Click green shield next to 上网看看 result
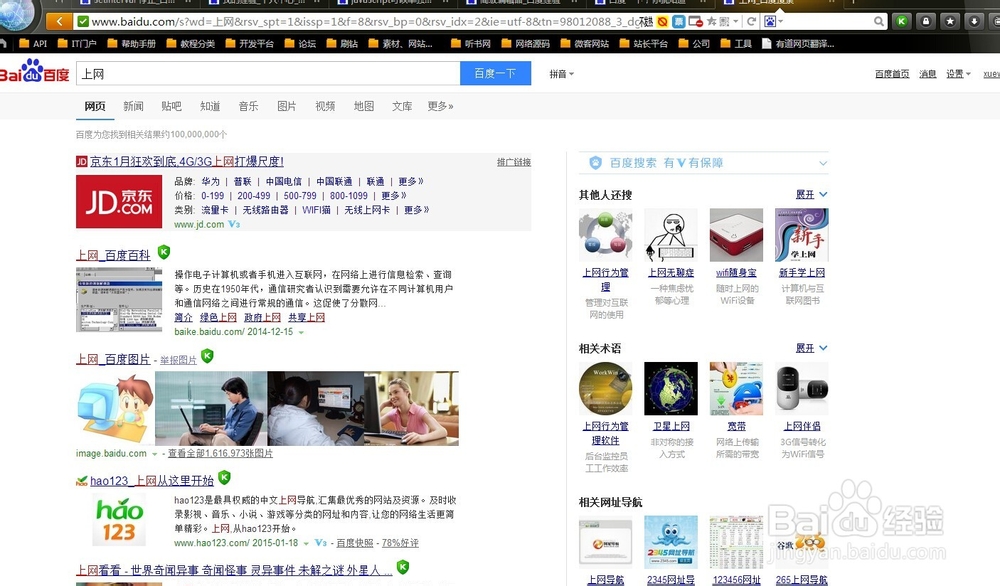Screen dimensions: 1000x586 click(x=402, y=566)
